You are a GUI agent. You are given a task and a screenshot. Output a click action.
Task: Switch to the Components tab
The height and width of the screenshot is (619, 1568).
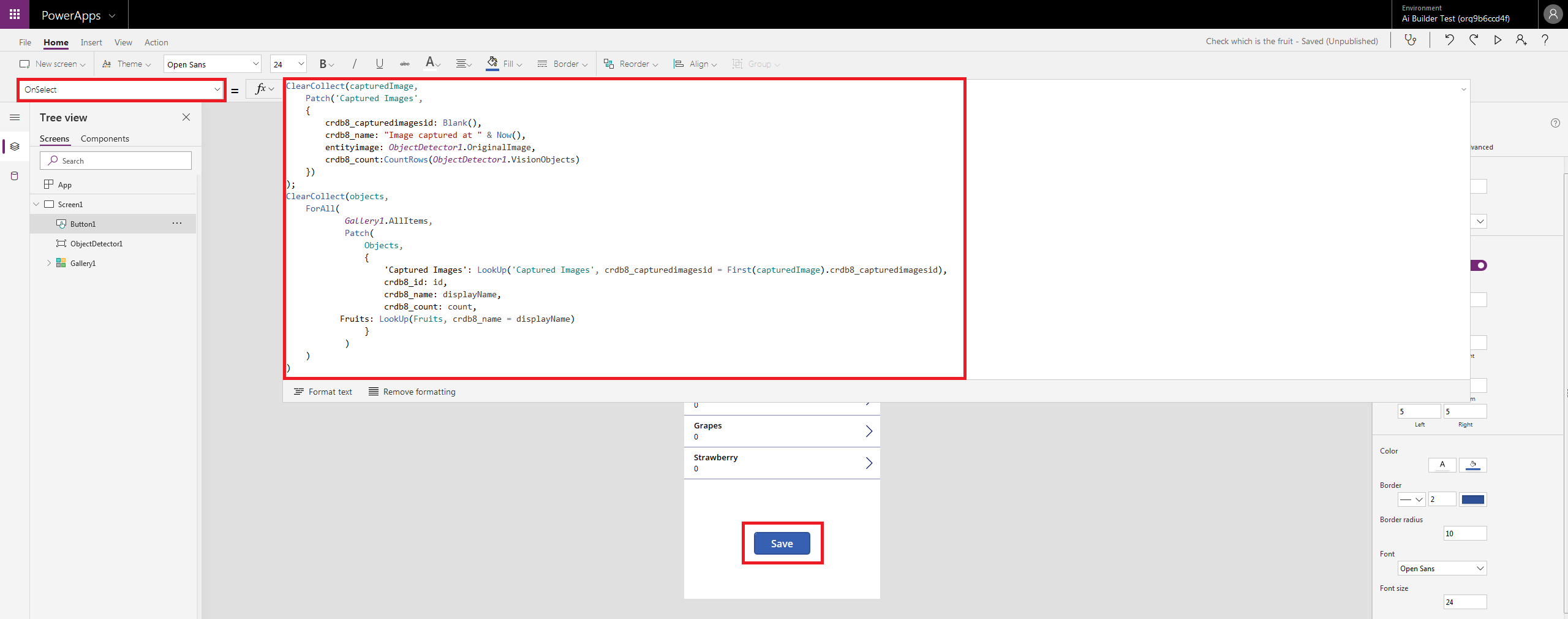pyautogui.click(x=105, y=139)
